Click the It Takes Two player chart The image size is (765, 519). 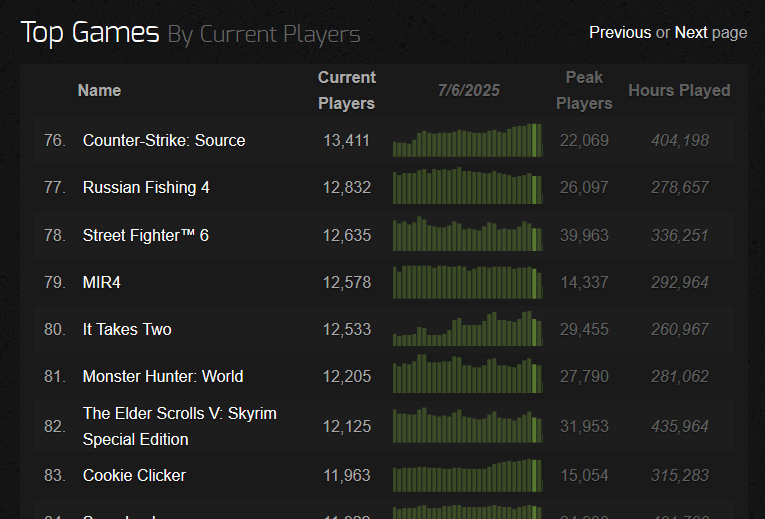tap(467, 329)
